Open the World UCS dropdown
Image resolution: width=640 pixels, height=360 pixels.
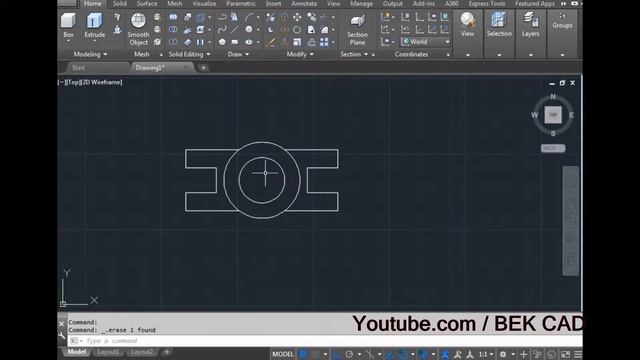click(447, 42)
